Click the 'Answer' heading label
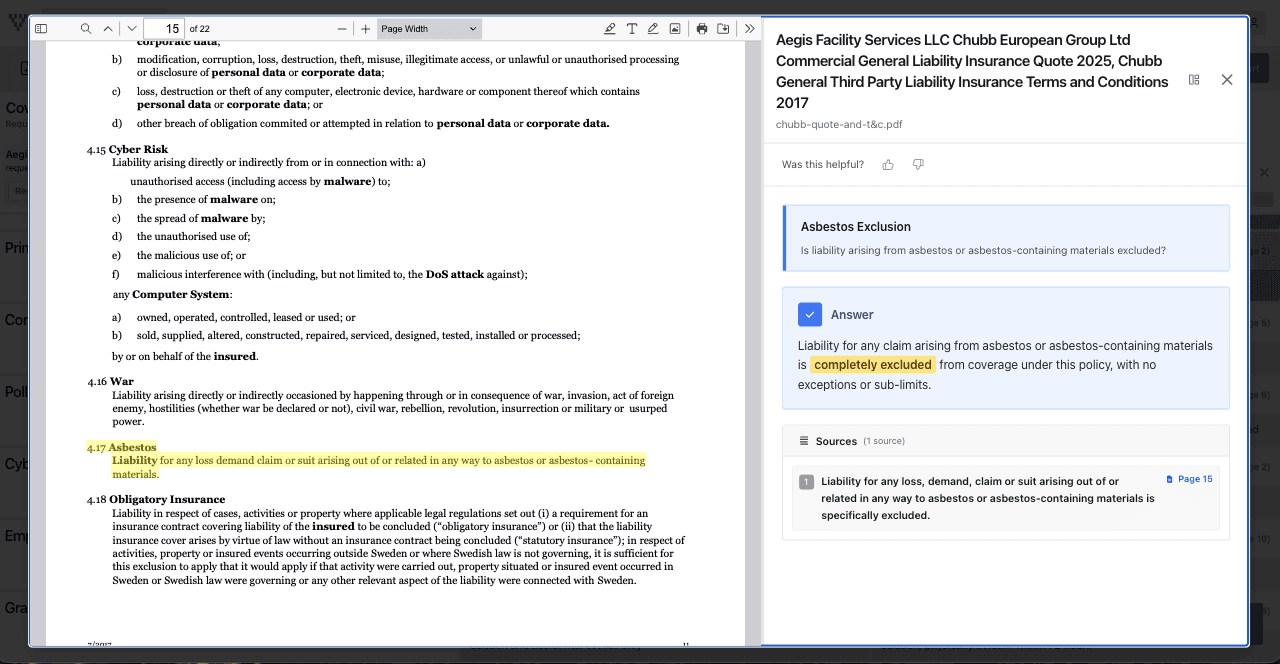 coord(852,314)
